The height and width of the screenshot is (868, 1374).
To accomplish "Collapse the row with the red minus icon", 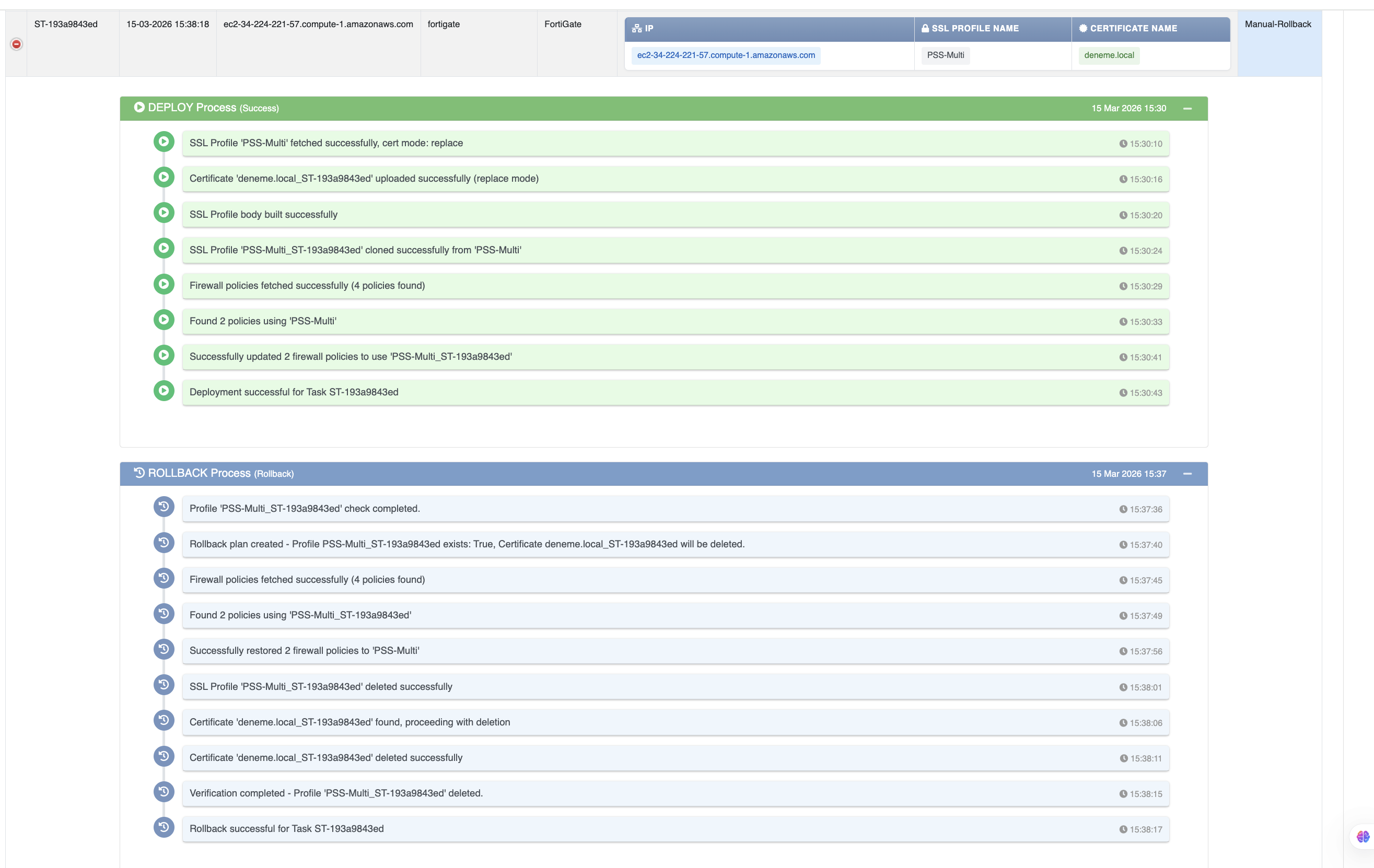I will click(17, 44).
